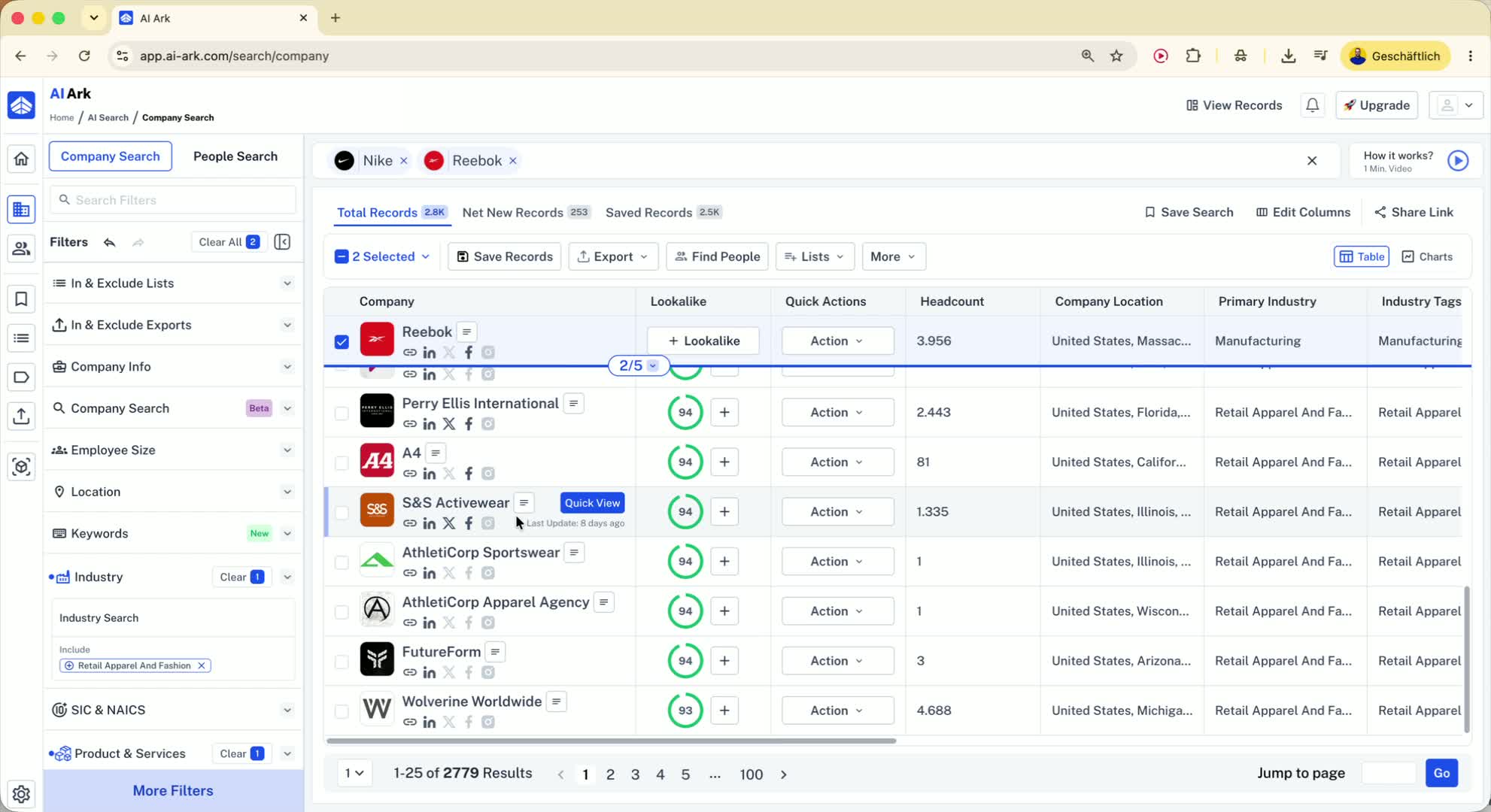Add lookalike for Wolverine Worldwide with plus
Screen dimensions: 1491x812
coord(724,710)
